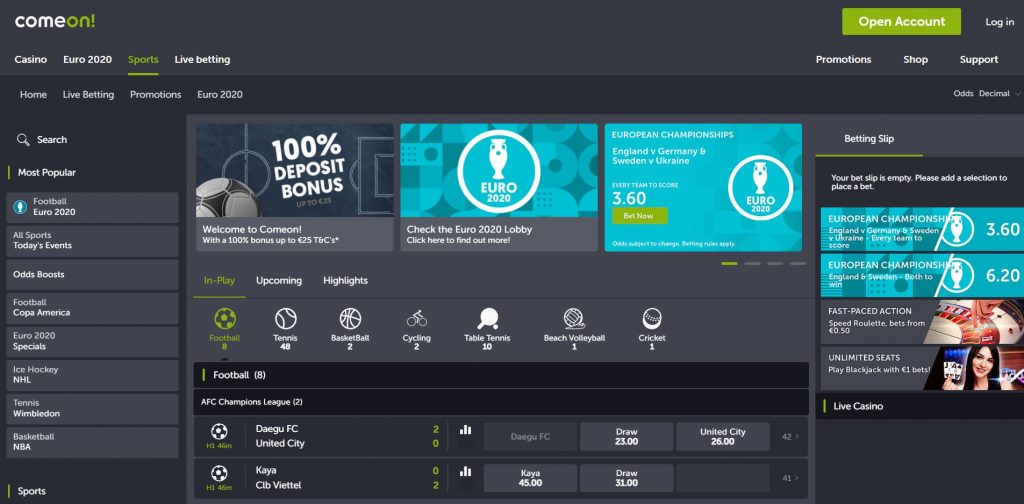The height and width of the screenshot is (504, 1024).
Task: Open the Check the Euro 2020 Lobby banner
Action: [499, 187]
